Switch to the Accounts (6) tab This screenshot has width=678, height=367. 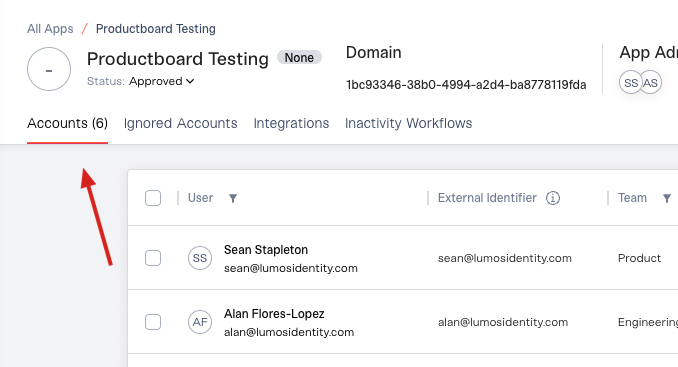pos(67,124)
